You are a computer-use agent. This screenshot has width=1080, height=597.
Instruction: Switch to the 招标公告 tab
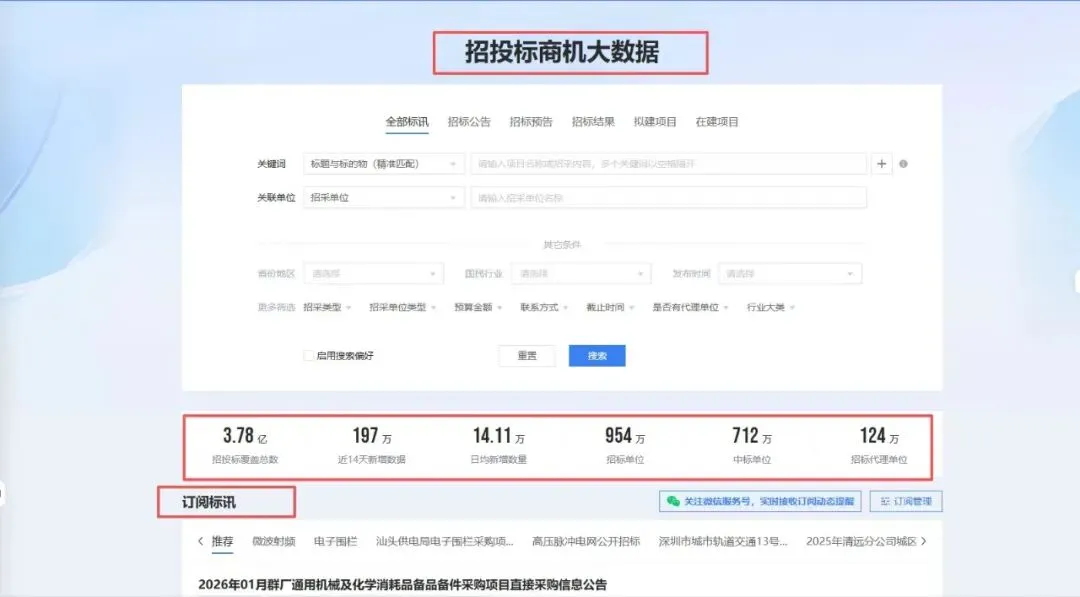(468, 122)
